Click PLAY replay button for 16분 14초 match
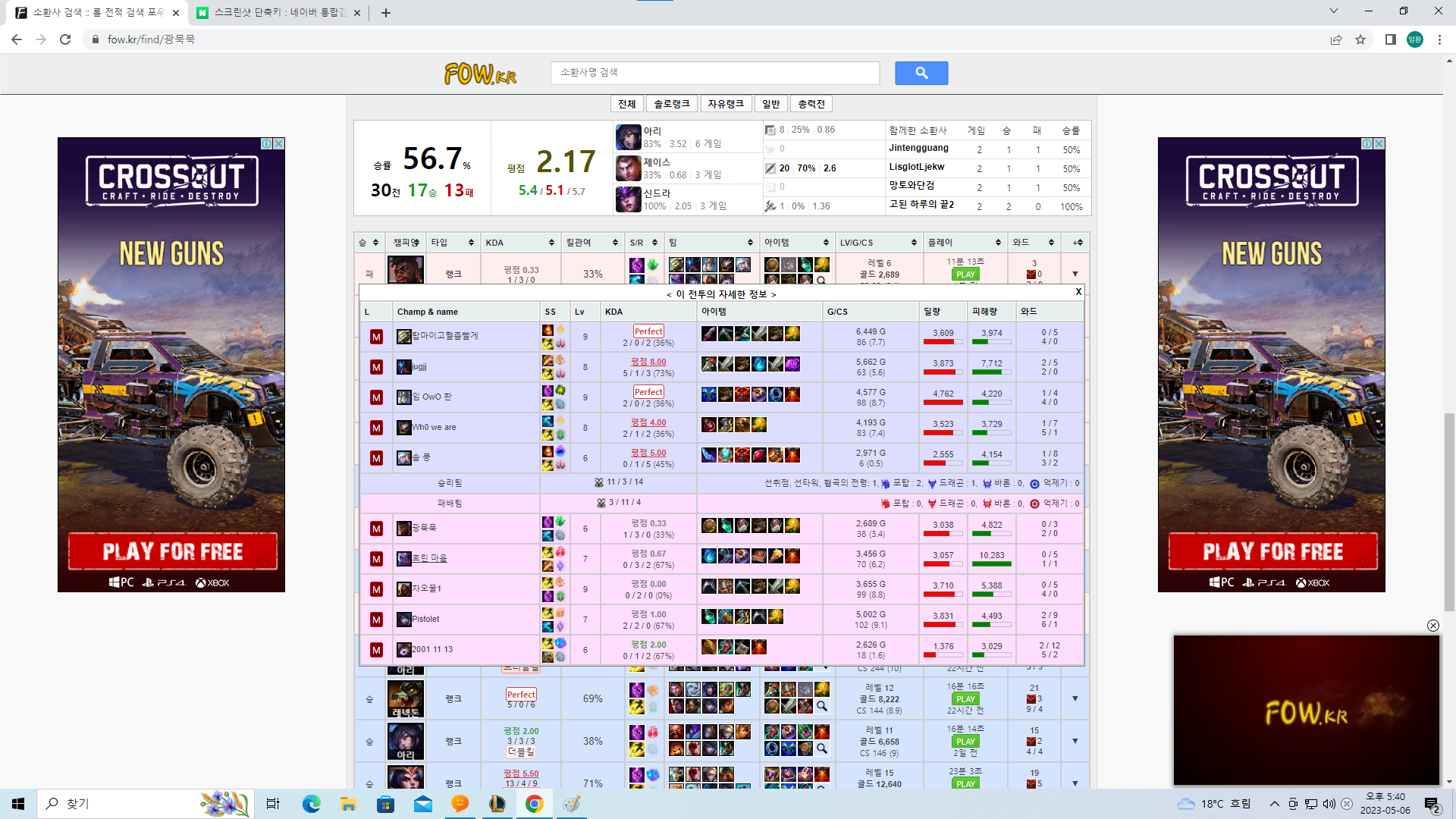 [x=965, y=742]
